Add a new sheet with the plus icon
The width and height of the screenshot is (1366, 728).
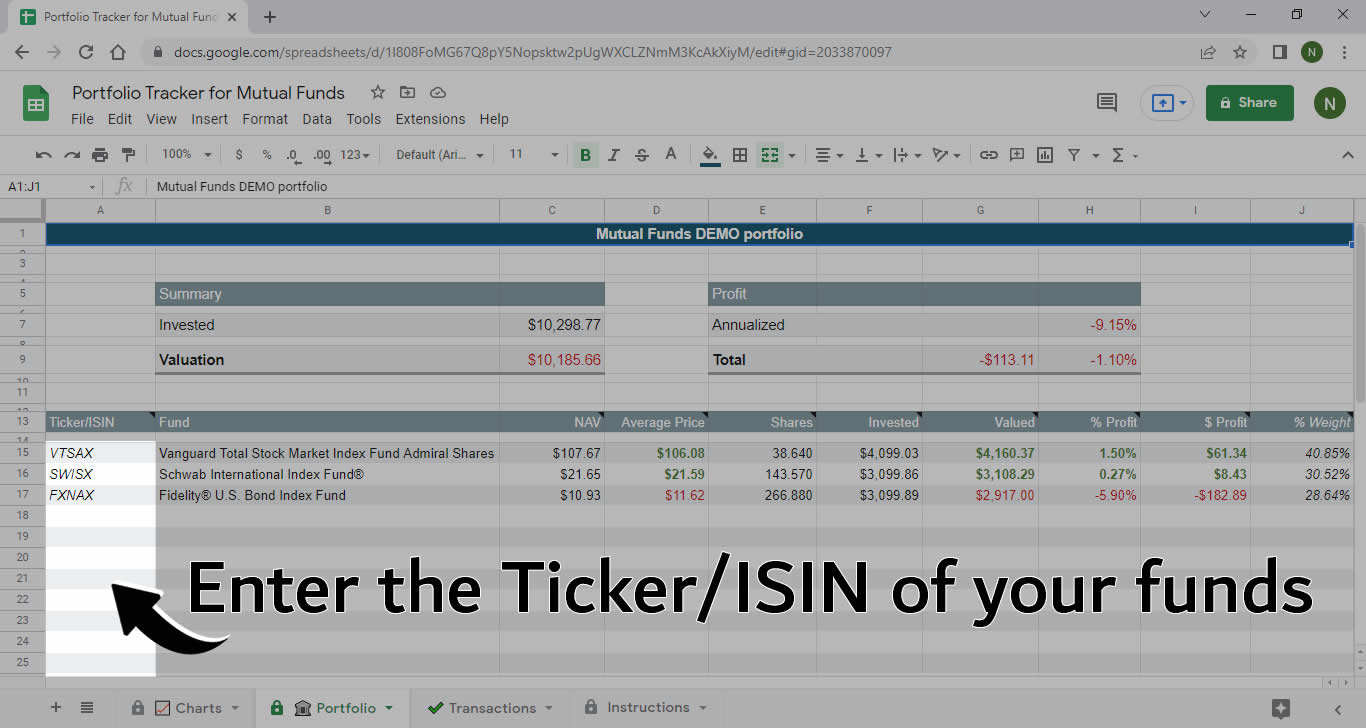(56, 707)
